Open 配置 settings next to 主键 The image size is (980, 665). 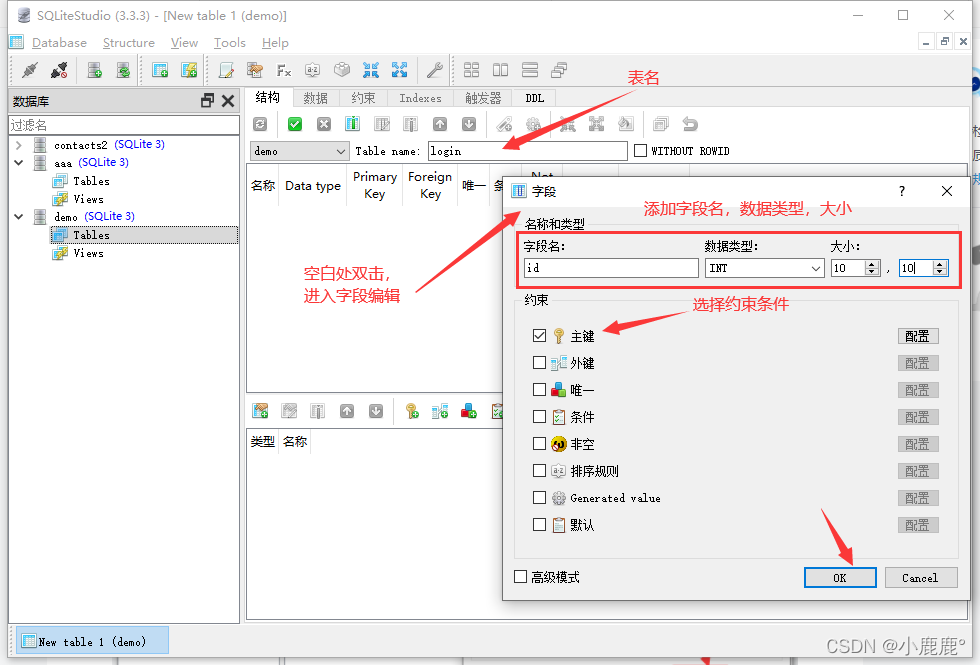coord(917,336)
